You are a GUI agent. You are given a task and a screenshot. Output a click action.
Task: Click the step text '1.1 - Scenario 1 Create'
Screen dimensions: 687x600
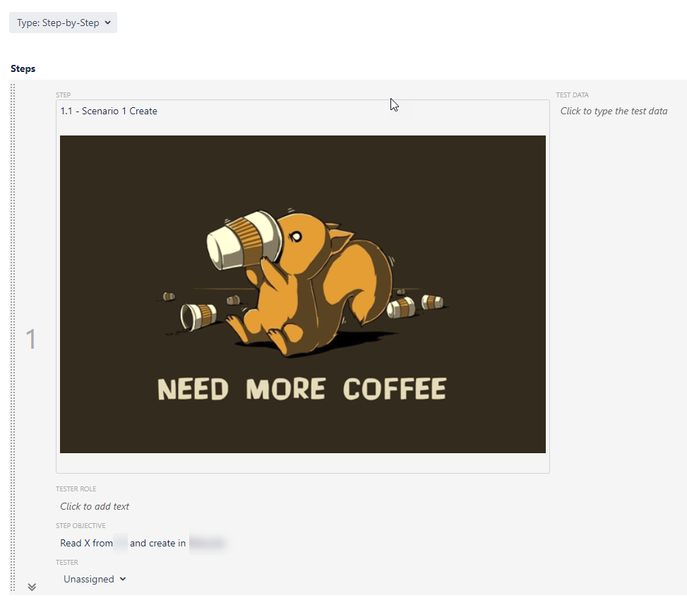(x=108, y=111)
